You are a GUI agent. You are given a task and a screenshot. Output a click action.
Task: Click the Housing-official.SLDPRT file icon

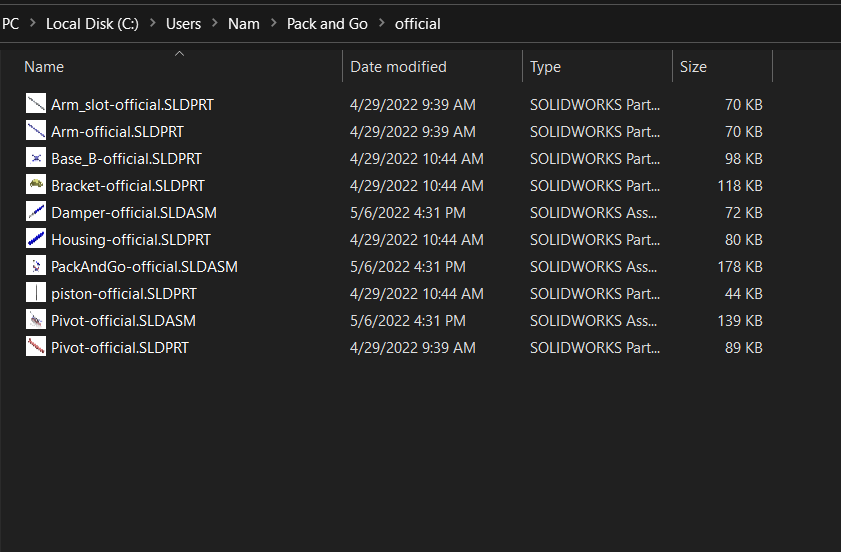point(36,239)
